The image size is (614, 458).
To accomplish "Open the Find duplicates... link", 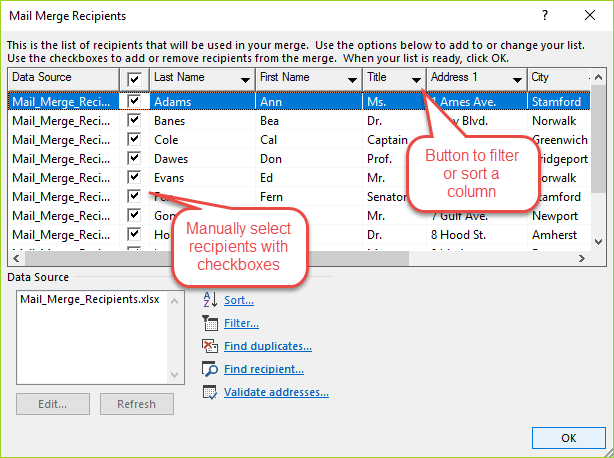I will pos(267,346).
